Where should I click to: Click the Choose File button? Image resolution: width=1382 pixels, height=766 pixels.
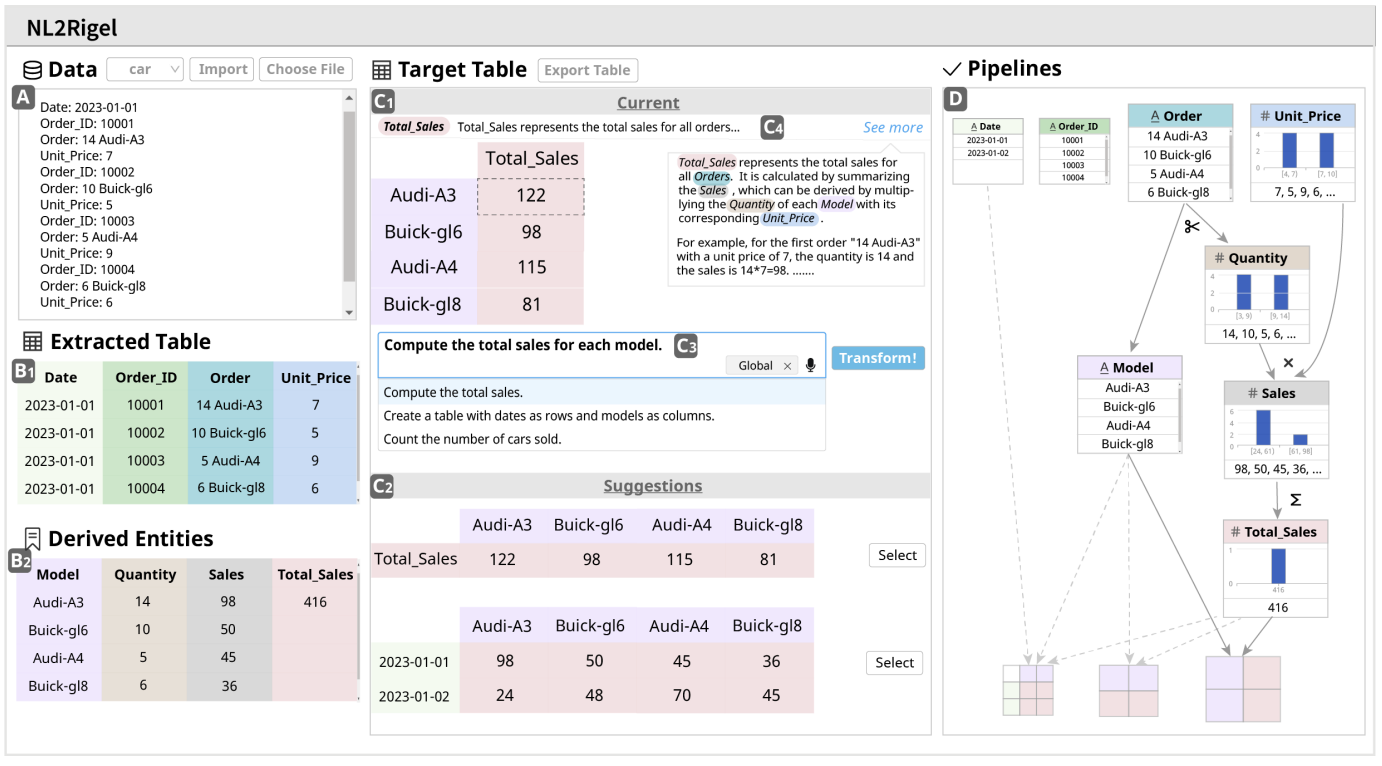pyautogui.click(x=305, y=69)
